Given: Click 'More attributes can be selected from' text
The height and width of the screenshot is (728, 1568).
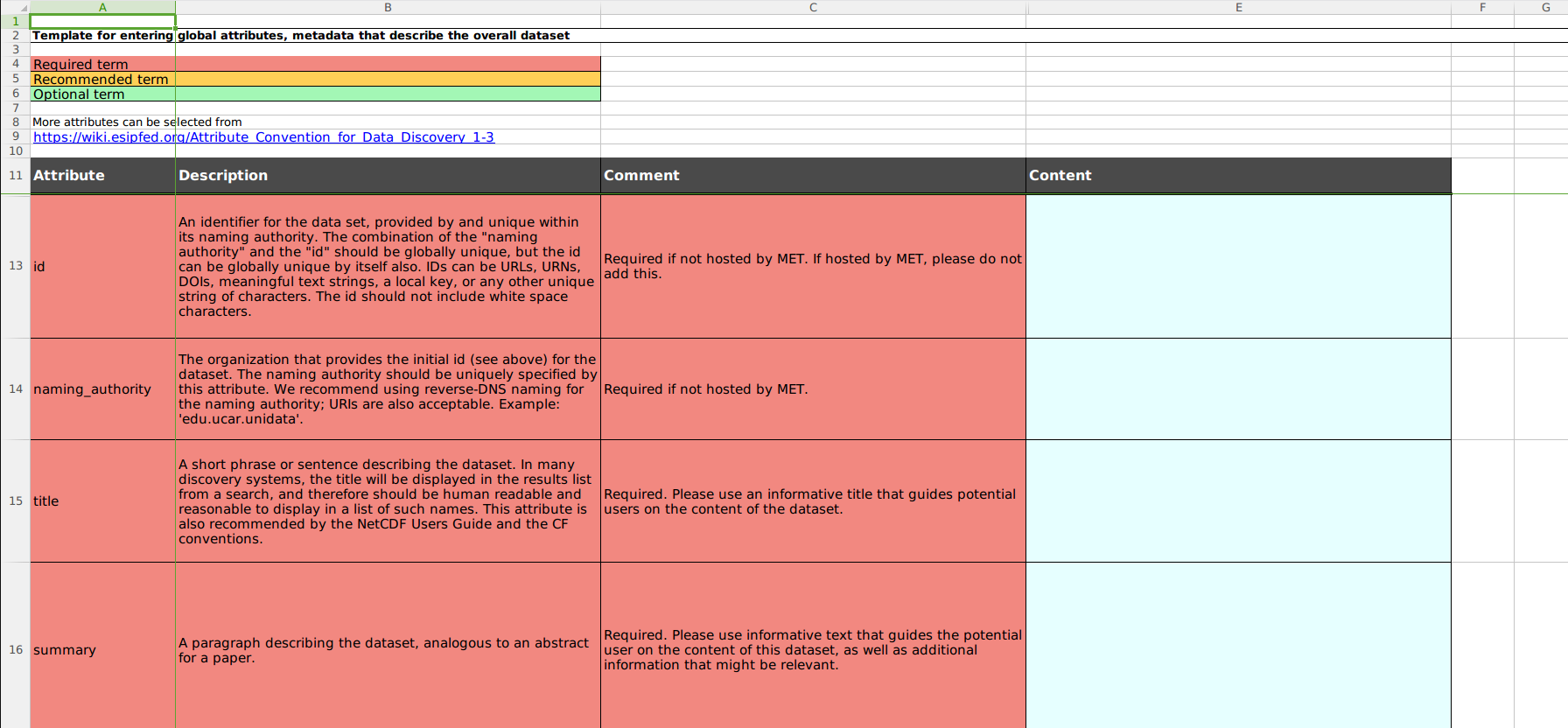Looking at the screenshot, I should point(136,122).
